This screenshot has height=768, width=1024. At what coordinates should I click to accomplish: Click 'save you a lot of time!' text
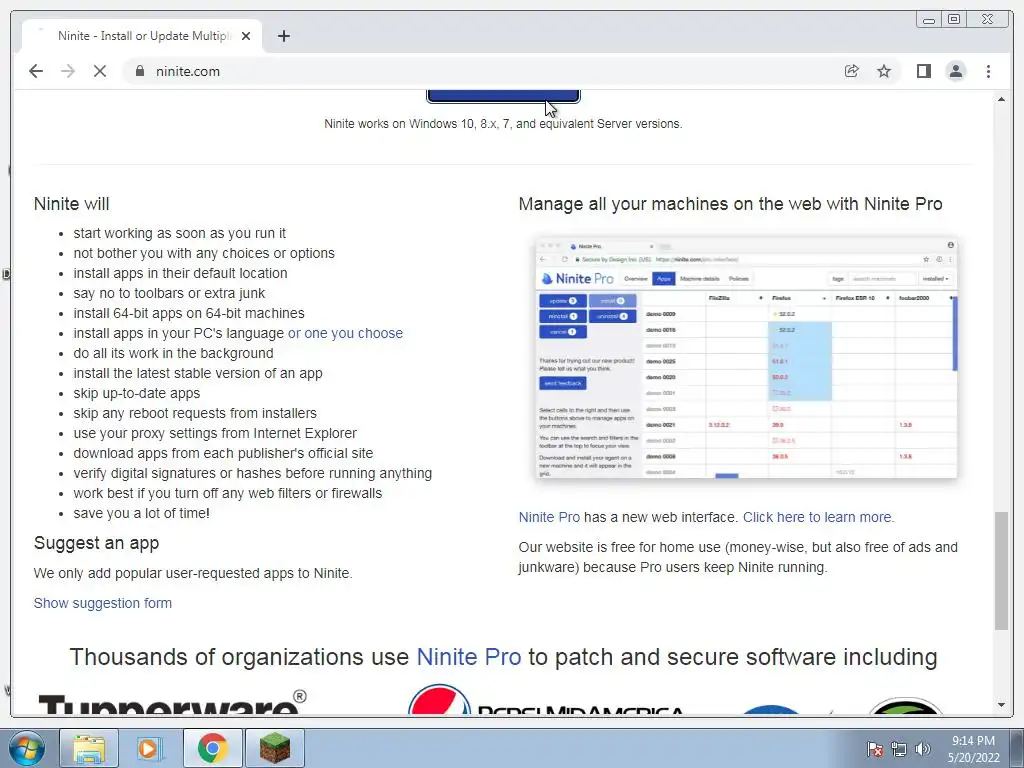coord(142,513)
